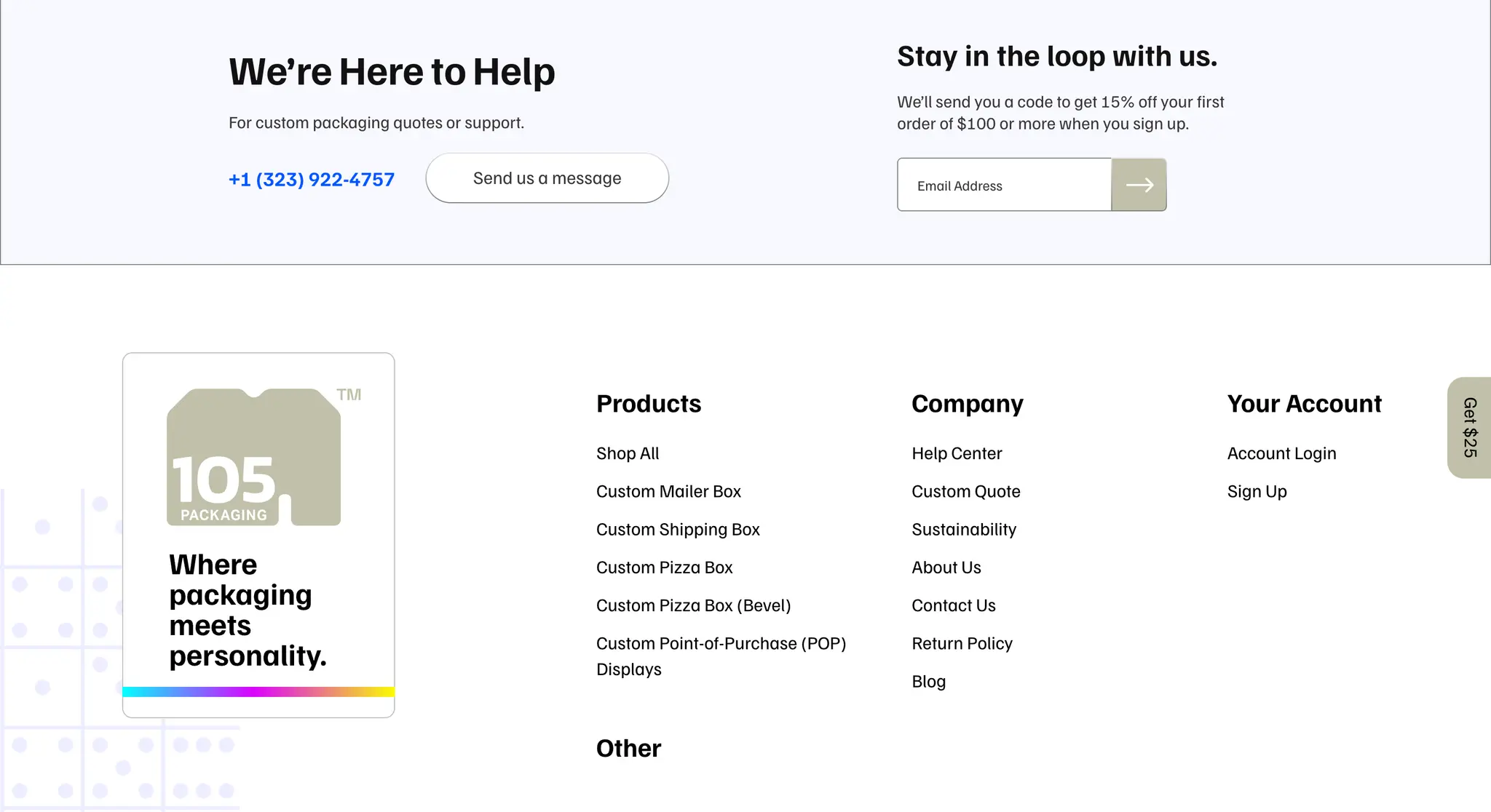Click 'Where packaging meets personality.' tagline

click(x=248, y=610)
